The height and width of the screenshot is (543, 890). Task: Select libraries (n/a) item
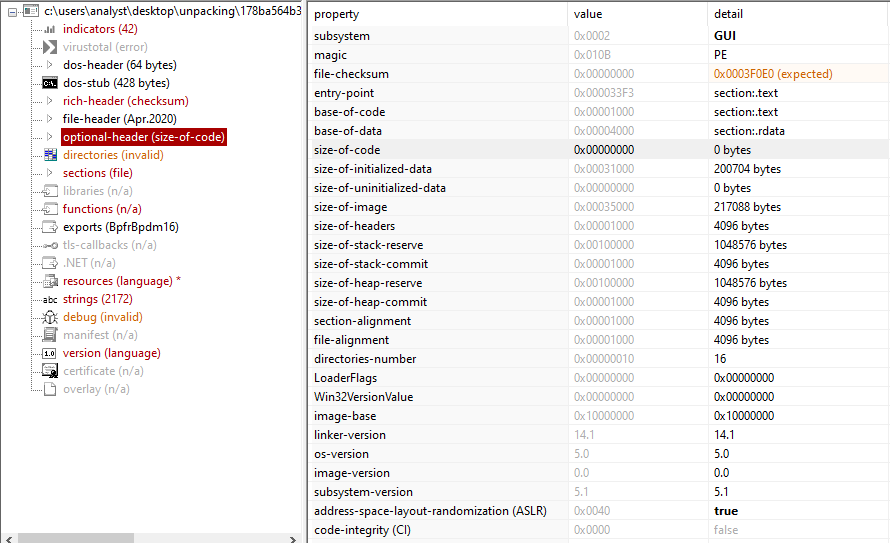[98, 191]
